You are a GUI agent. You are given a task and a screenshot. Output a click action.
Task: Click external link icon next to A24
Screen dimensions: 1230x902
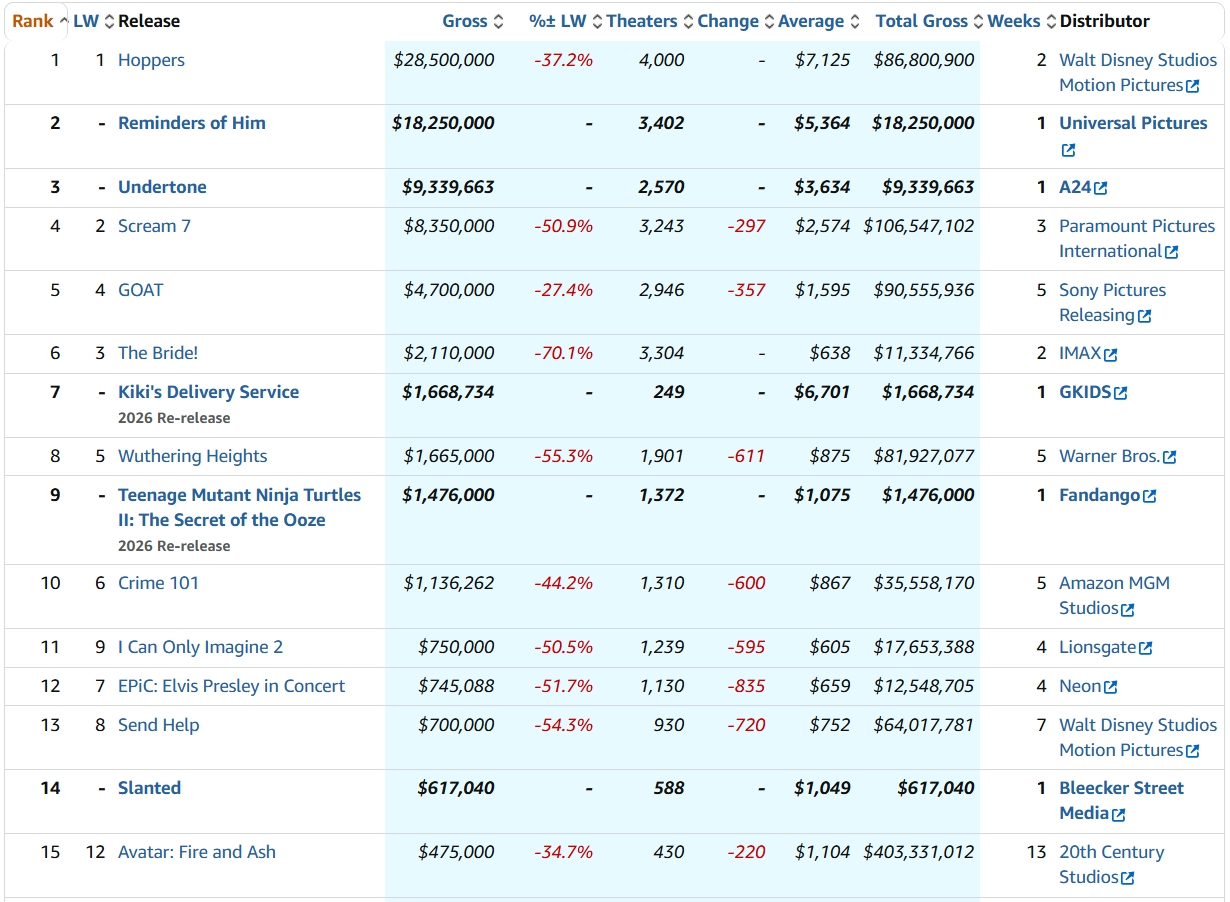[x=1101, y=188]
